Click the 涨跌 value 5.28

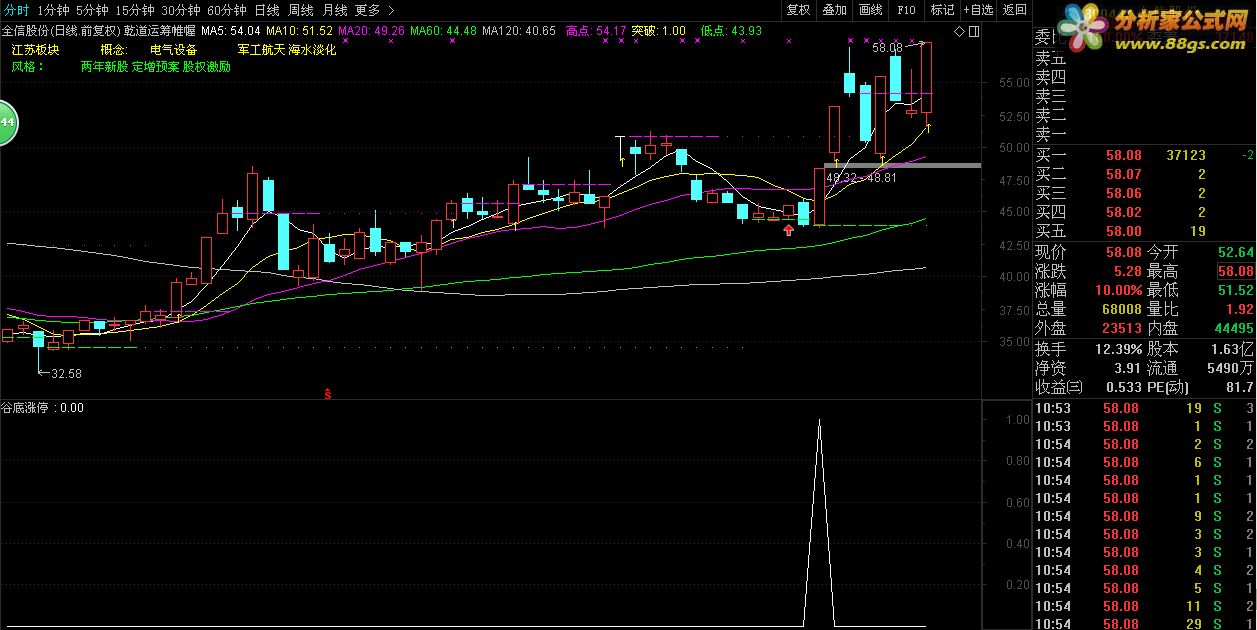[x=1126, y=271]
